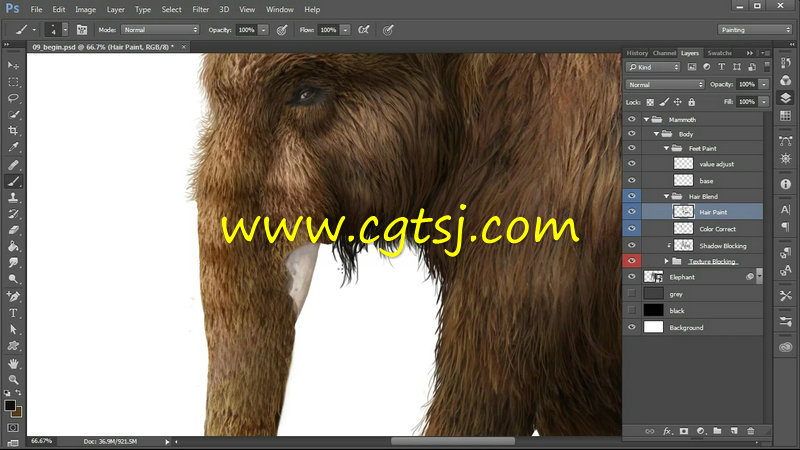800x450 pixels.
Task: Open the Image menu
Action: pos(85,9)
